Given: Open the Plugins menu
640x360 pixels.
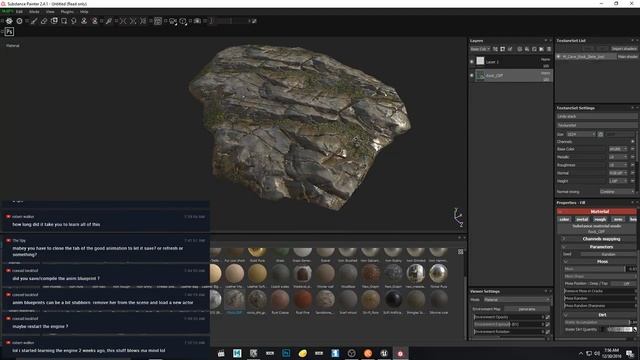Looking at the screenshot, I should tap(67, 12).
